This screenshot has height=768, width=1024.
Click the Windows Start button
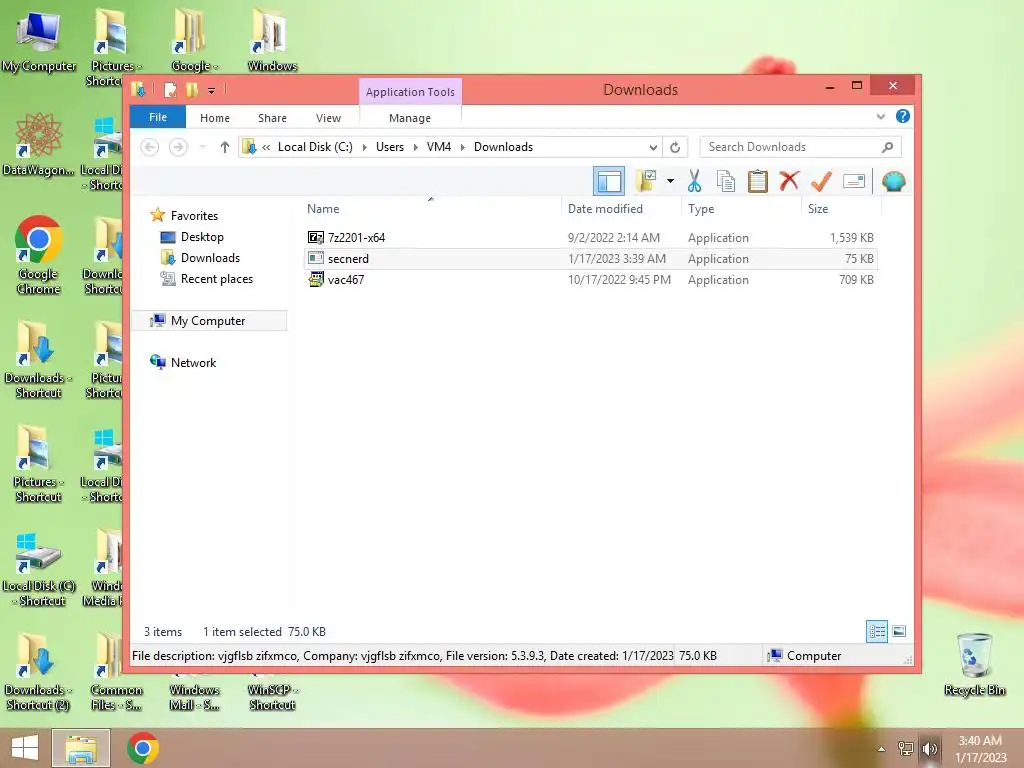pyautogui.click(x=25, y=748)
